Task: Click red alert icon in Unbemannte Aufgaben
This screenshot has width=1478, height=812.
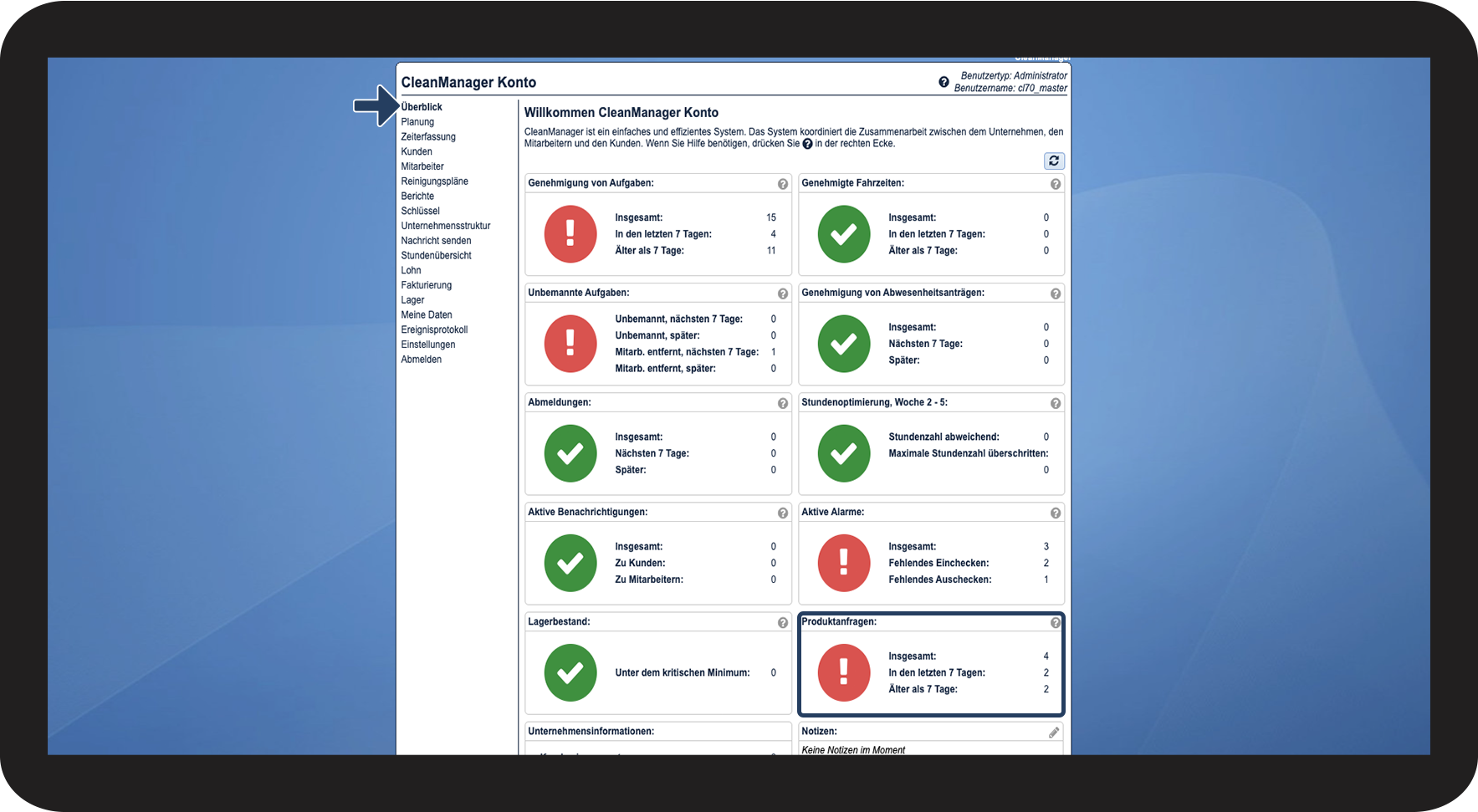Action: 570,344
